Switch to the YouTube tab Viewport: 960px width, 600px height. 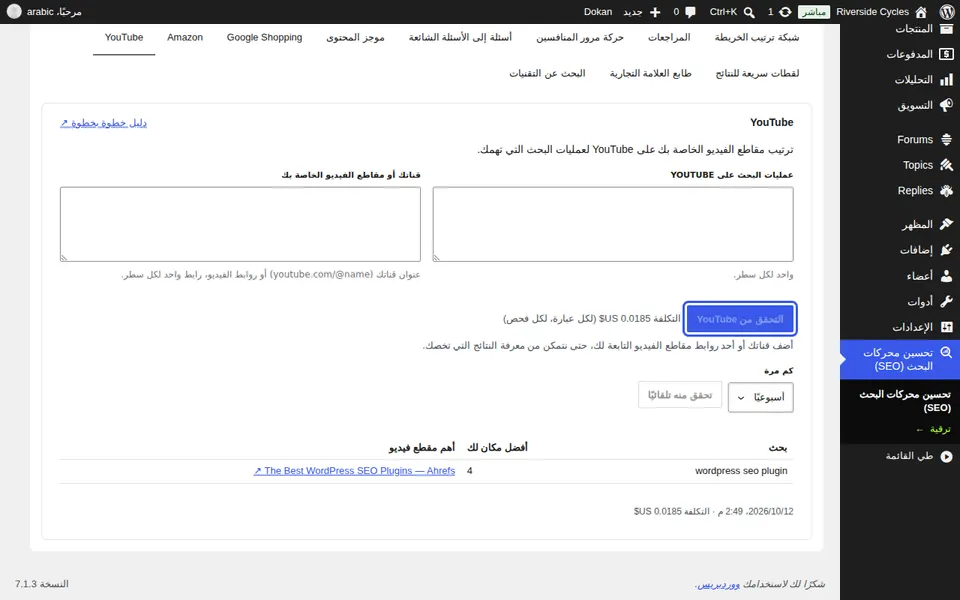coord(124,37)
